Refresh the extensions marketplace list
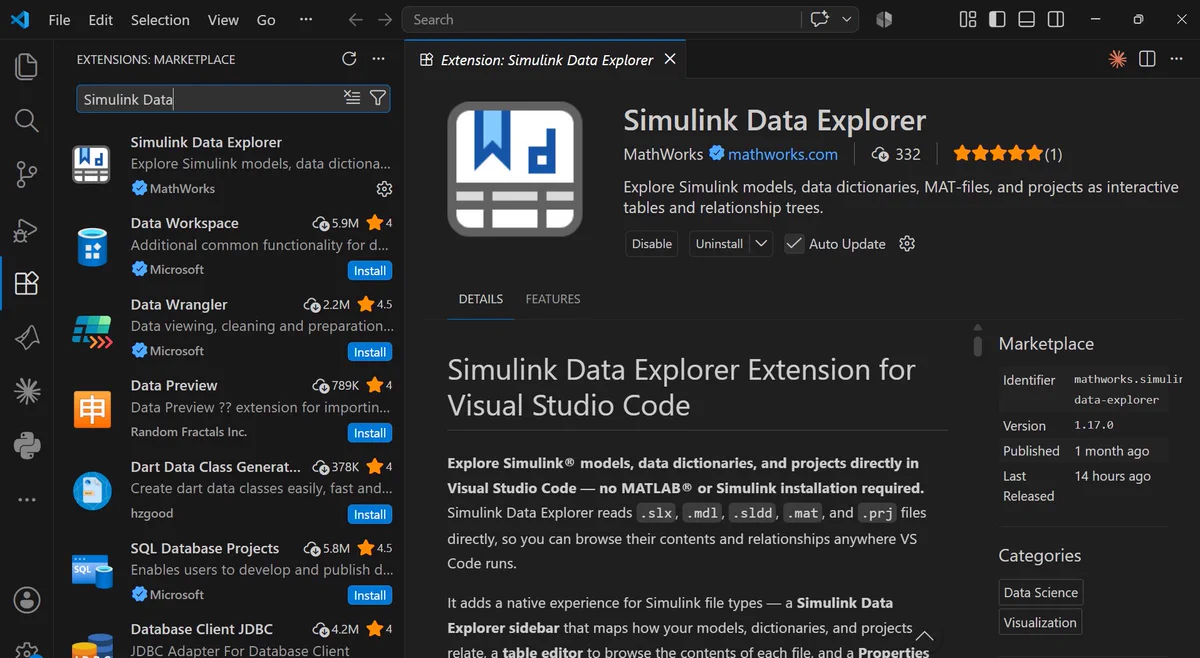Screen dimensions: 1200x658 point(349,59)
